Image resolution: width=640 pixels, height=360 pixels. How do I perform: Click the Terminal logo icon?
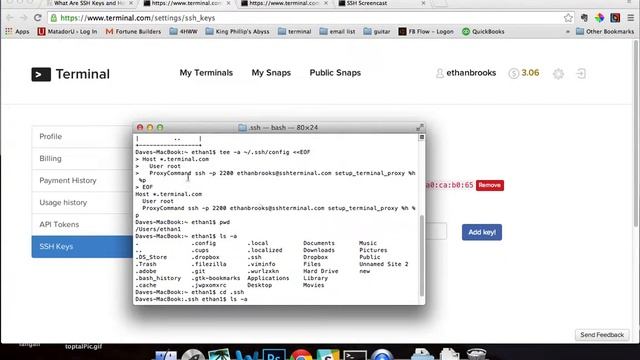point(41,74)
